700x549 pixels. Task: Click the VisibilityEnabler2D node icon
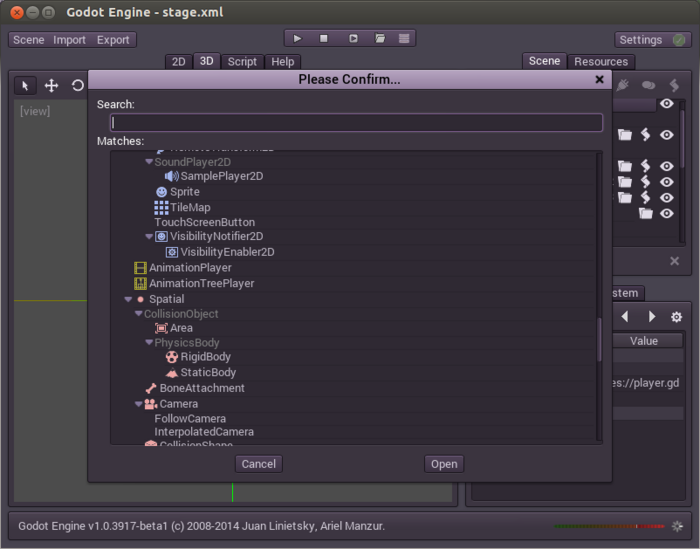(172, 252)
